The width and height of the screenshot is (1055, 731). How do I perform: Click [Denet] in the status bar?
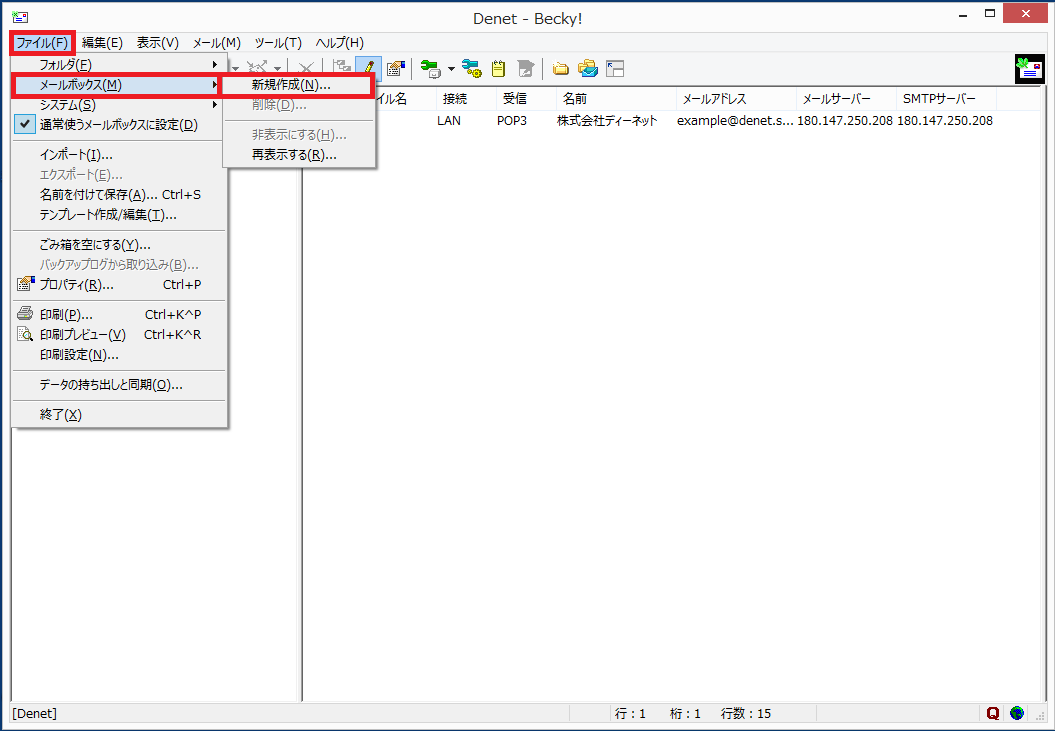click(x=34, y=713)
